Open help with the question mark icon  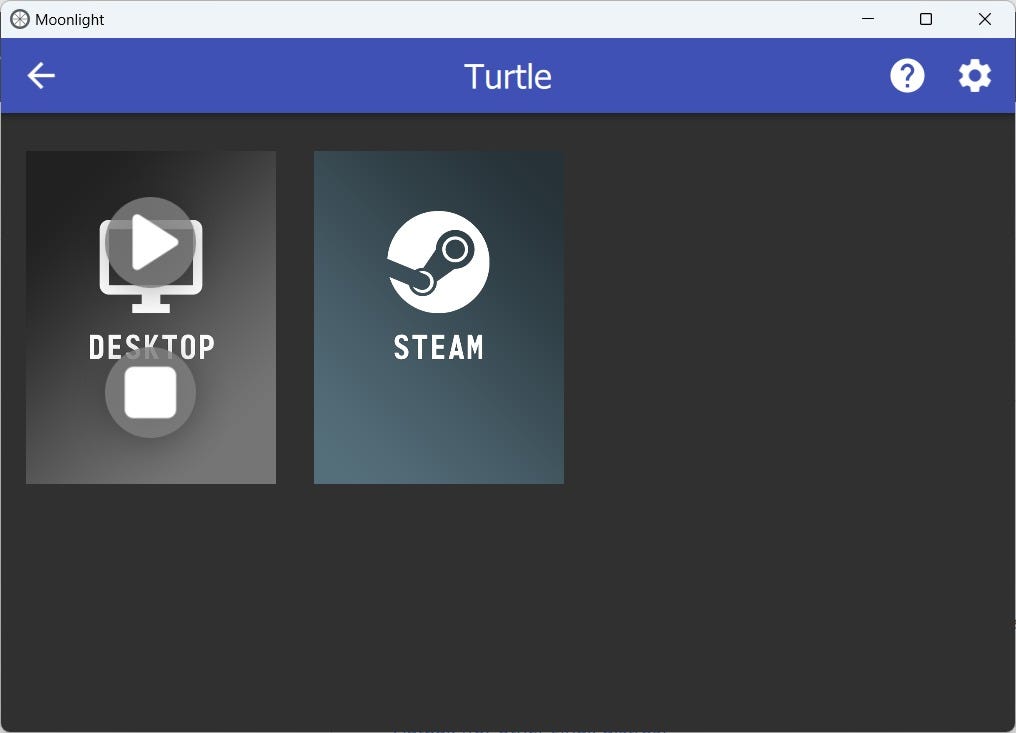coord(907,76)
